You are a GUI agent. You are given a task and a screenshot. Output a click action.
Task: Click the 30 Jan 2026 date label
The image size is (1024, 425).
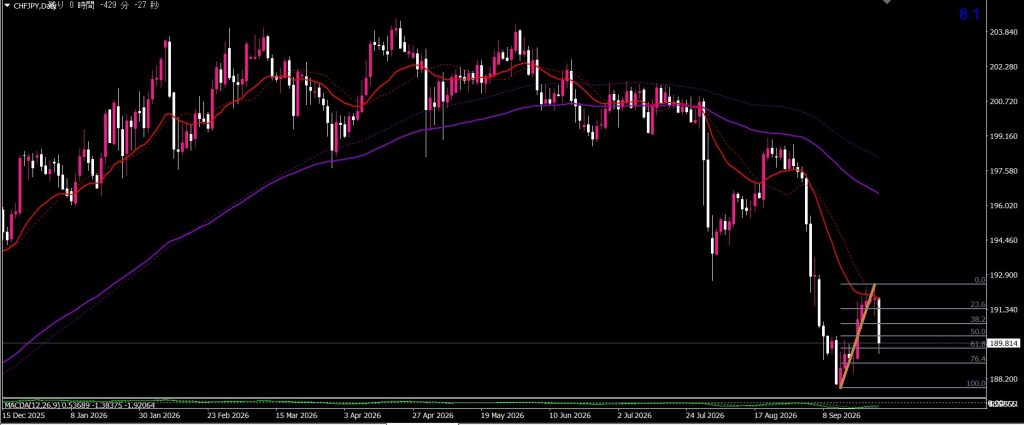161,415
